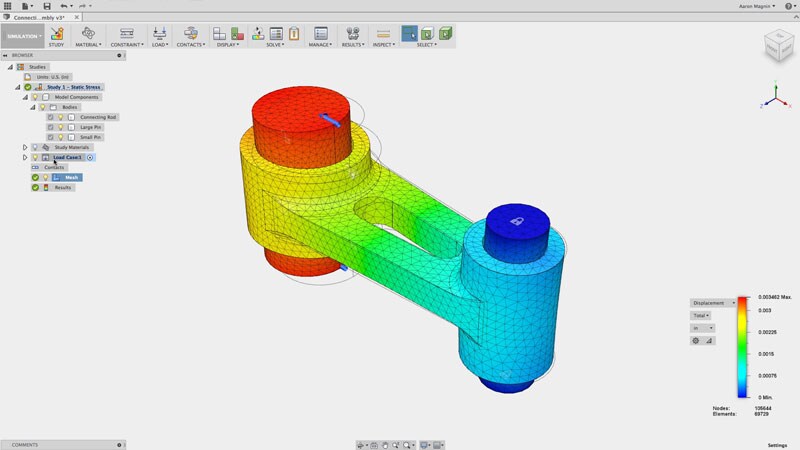
Task: Open the MATERIAL menu
Action: [x=88, y=45]
